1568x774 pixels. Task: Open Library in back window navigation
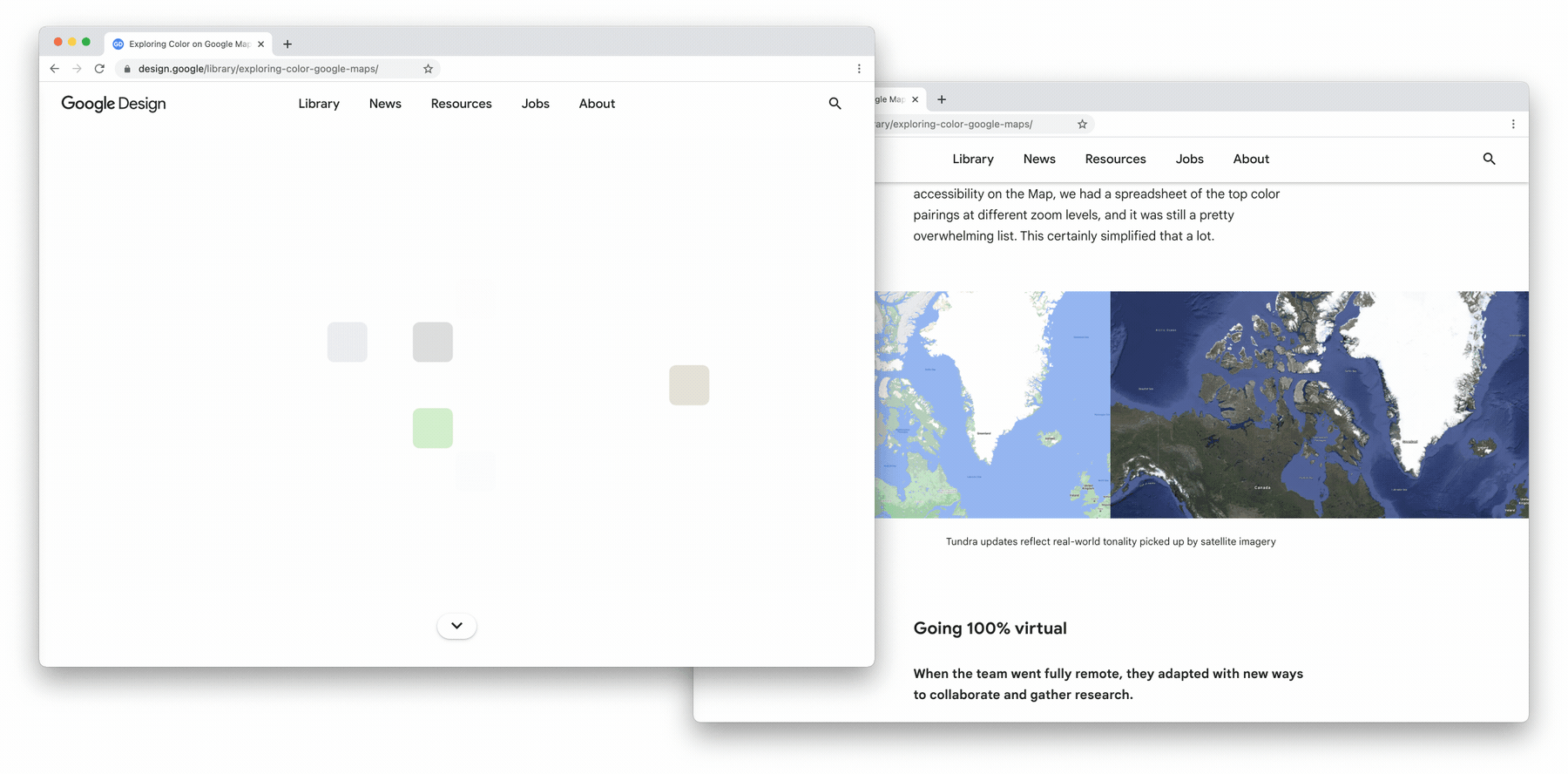click(x=973, y=160)
